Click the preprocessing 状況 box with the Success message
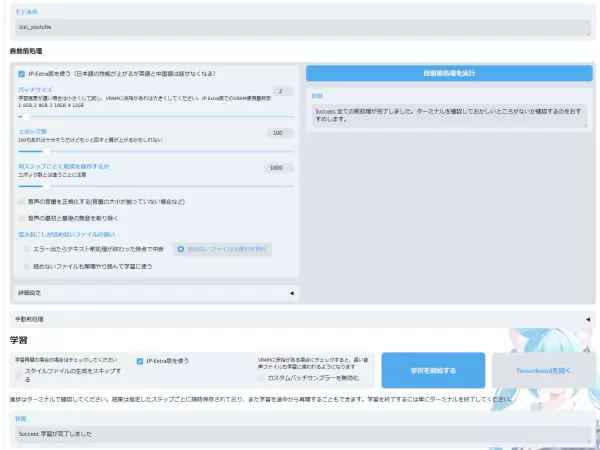 coord(449,116)
